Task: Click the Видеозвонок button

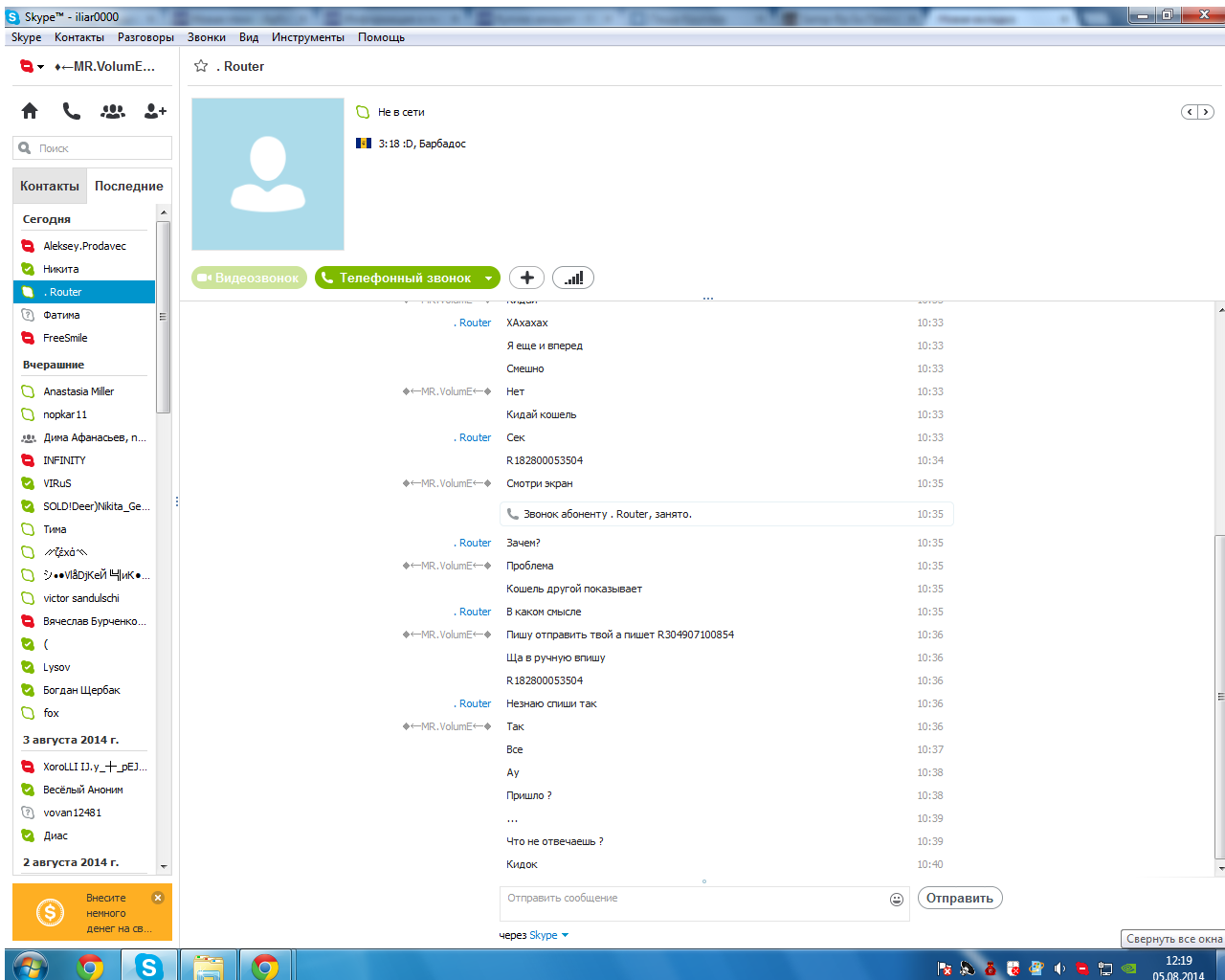Action: tap(249, 278)
